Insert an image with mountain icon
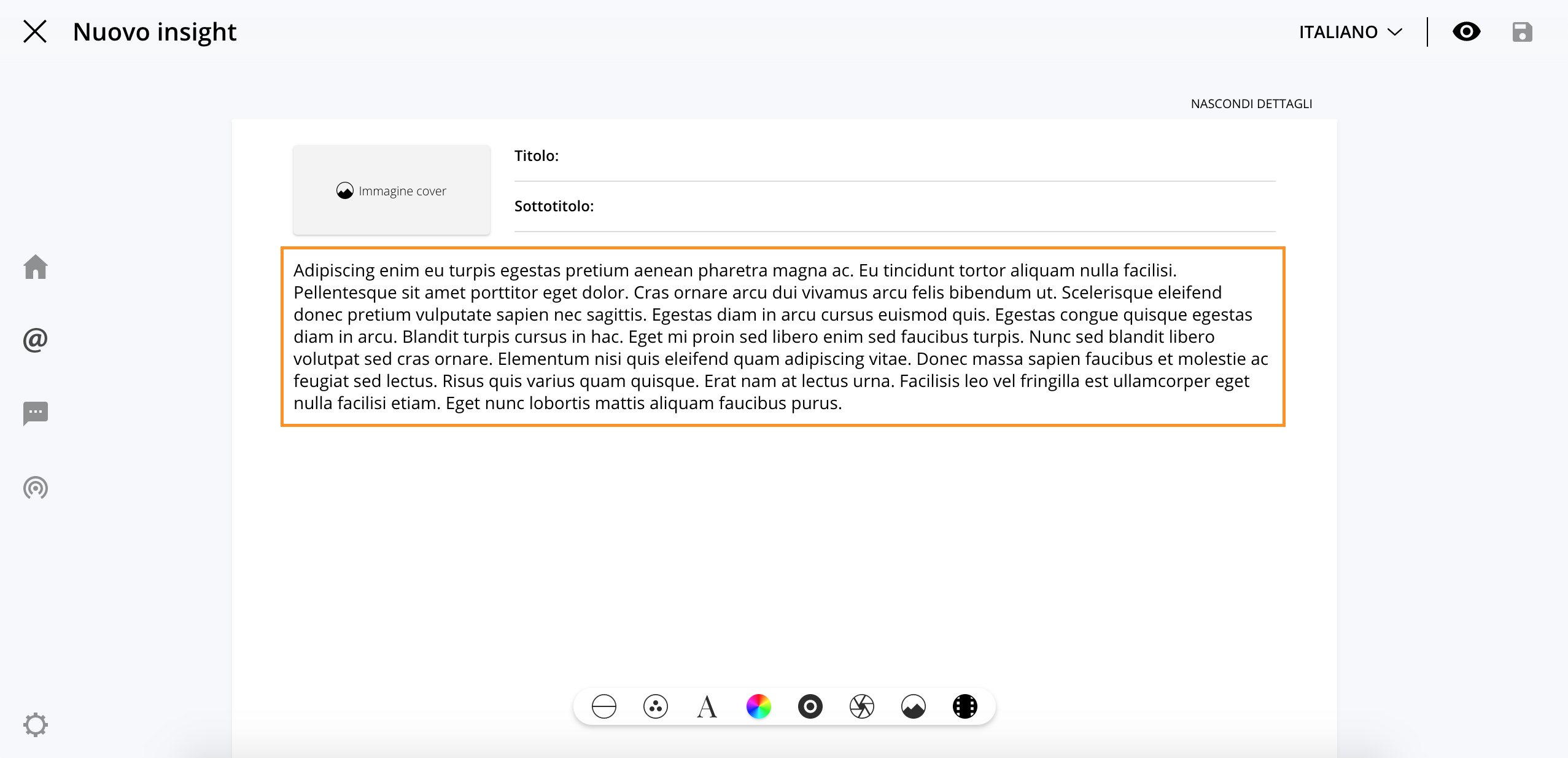Screen dimensions: 1568x758 point(914,706)
